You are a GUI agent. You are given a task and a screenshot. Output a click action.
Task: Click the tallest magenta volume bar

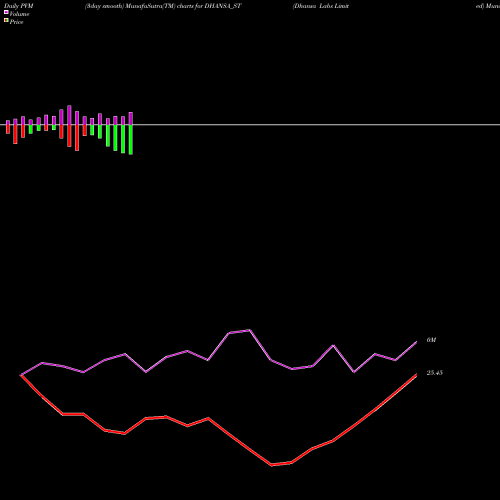click(x=69, y=115)
